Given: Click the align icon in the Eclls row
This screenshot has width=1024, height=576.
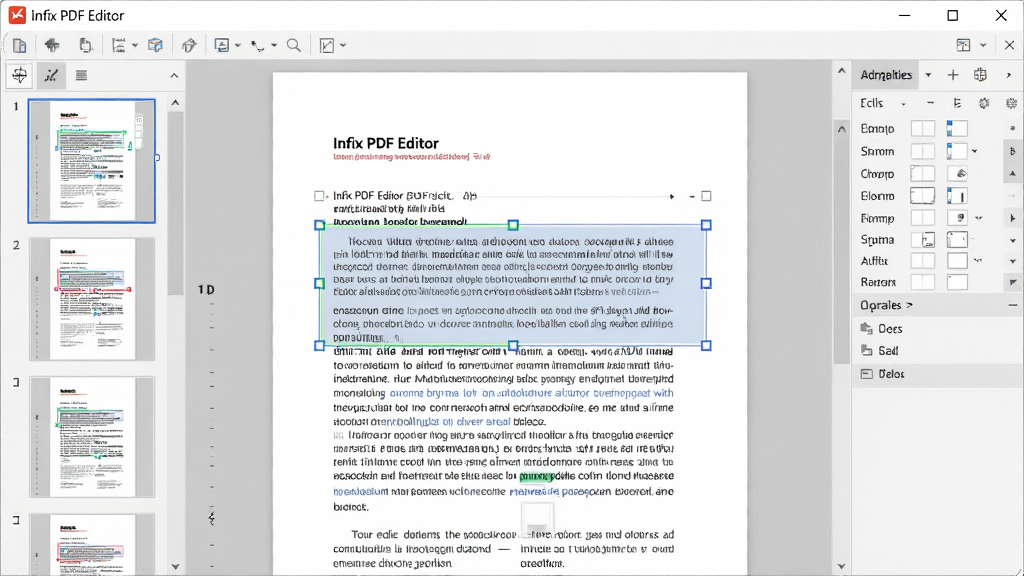Looking at the screenshot, I should (x=957, y=103).
